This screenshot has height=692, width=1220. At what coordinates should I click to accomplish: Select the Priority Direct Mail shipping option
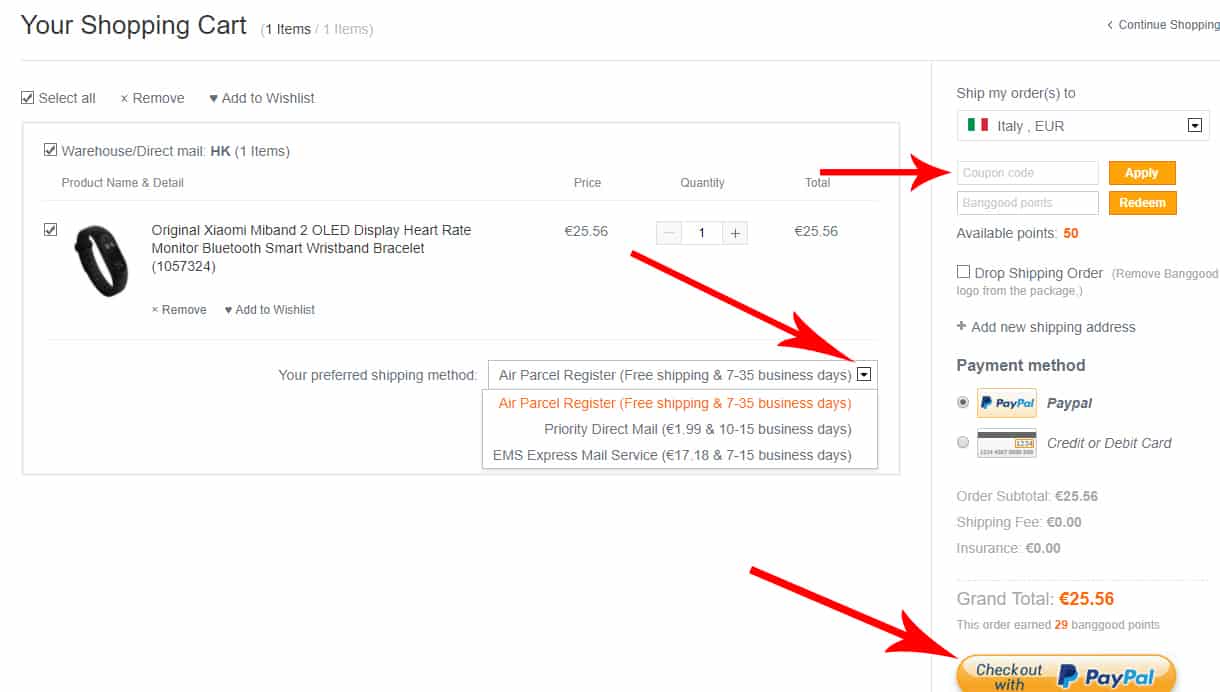697,429
